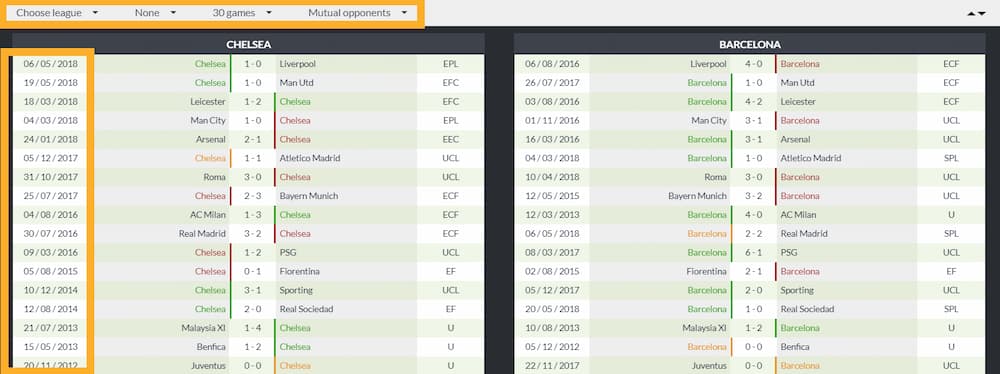Click Man Utd in the Chelsea table

click(x=297, y=83)
